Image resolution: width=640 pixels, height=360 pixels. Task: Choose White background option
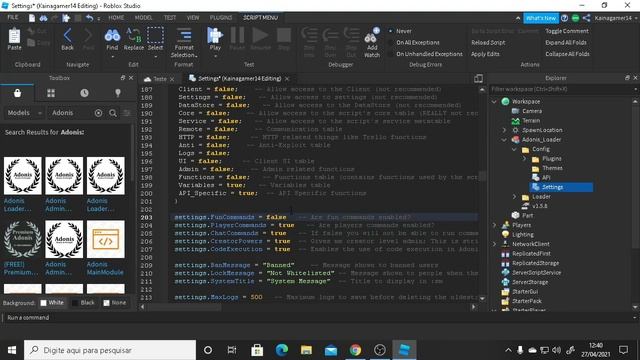(52, 303)
